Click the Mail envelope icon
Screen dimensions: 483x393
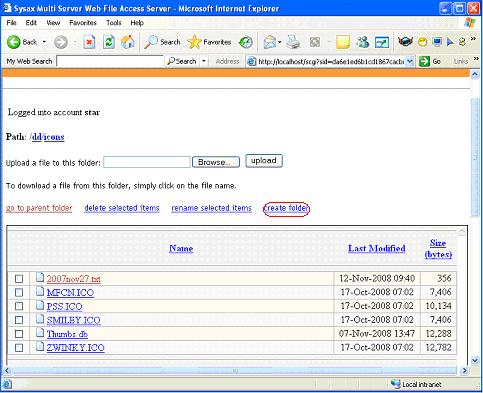pyautogui.click(x=269, y=42)
